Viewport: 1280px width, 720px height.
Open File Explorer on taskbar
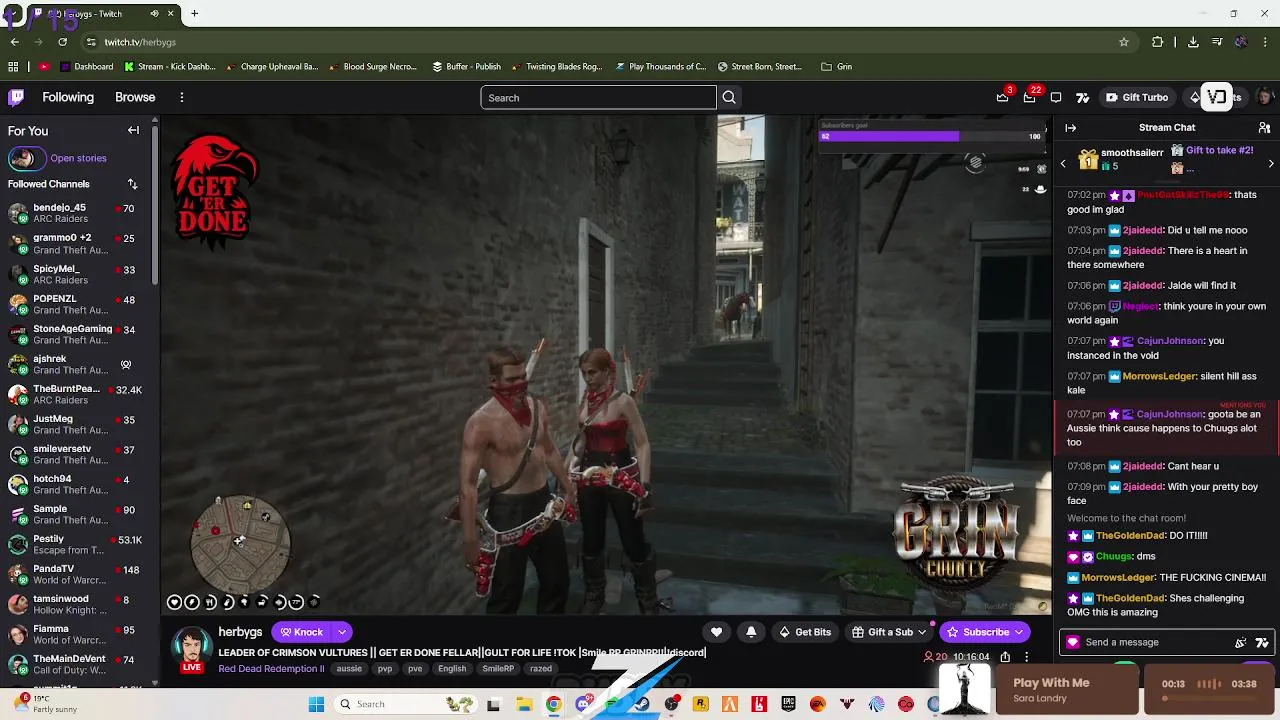524,704
